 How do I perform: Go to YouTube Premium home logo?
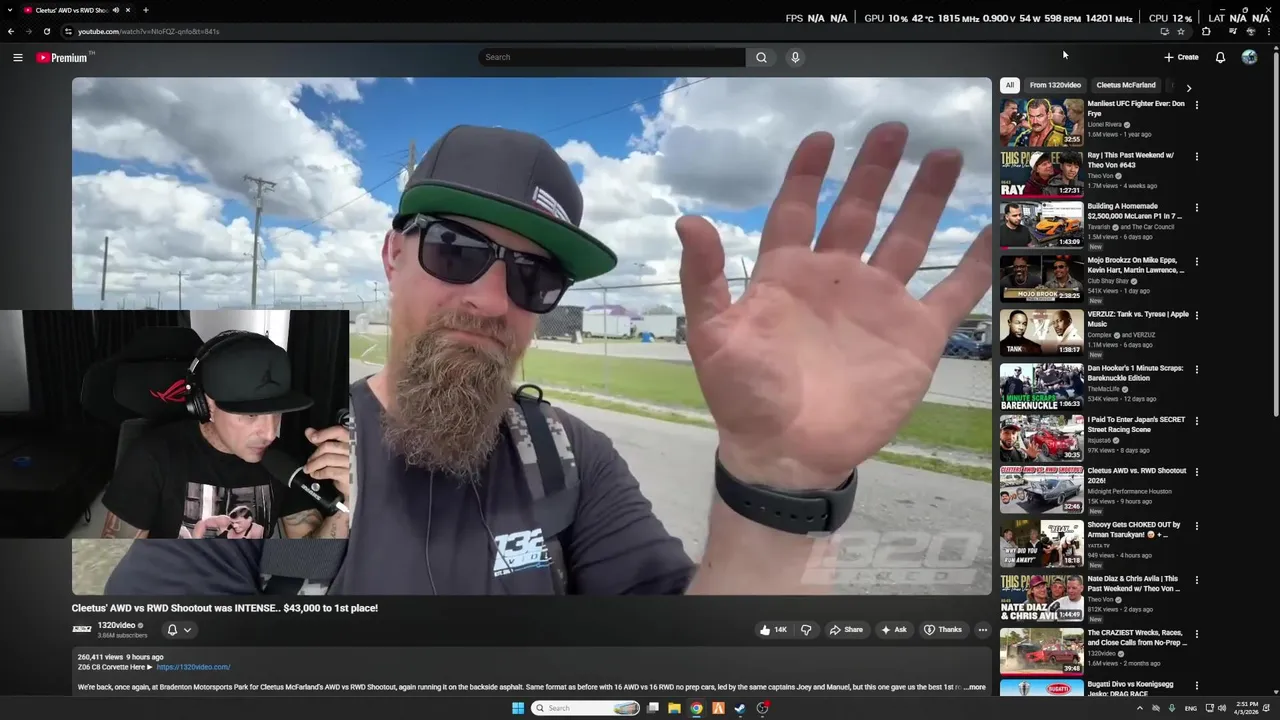[64, 57]
